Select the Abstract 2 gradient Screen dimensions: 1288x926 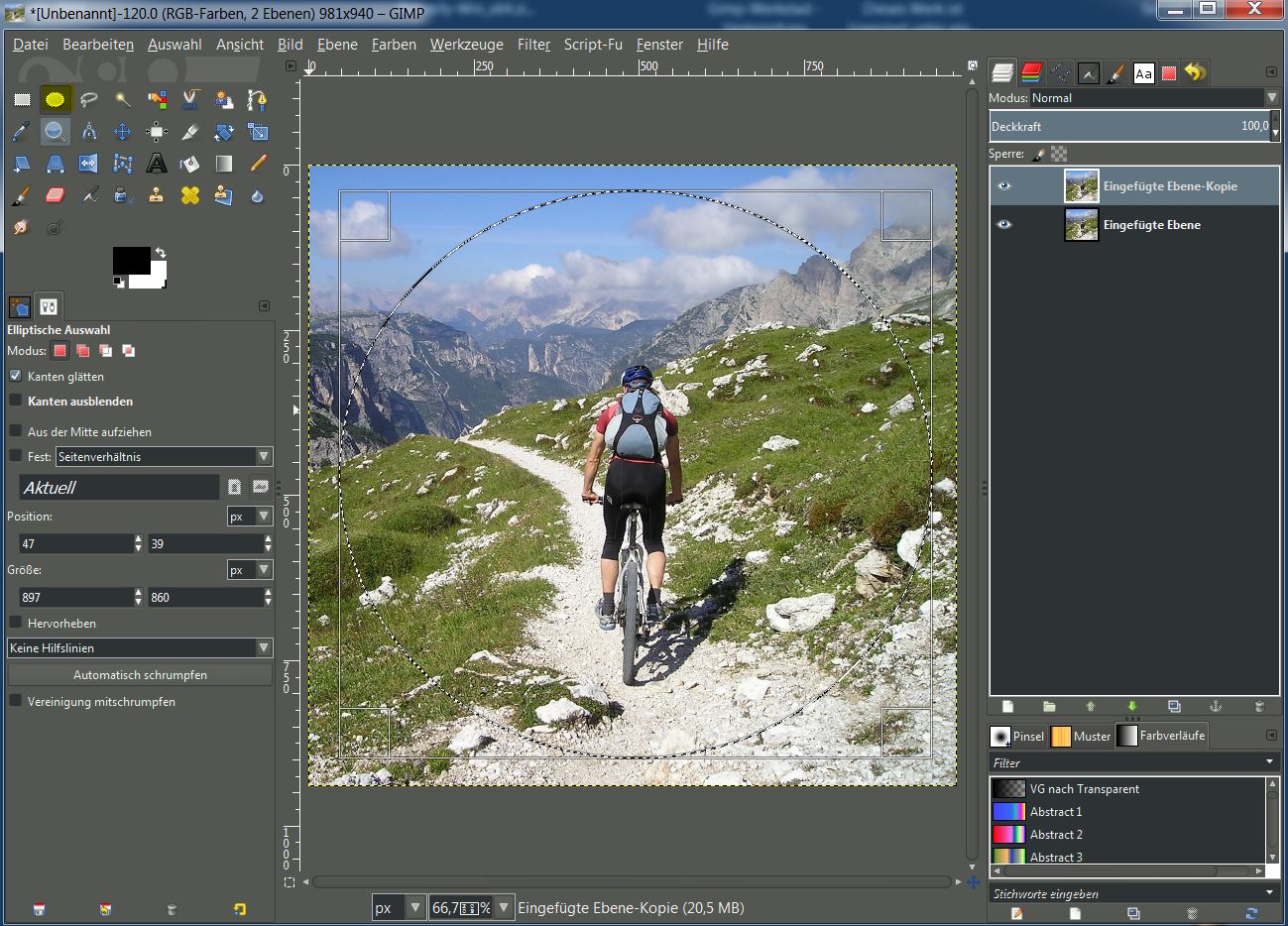[1056, 835]
